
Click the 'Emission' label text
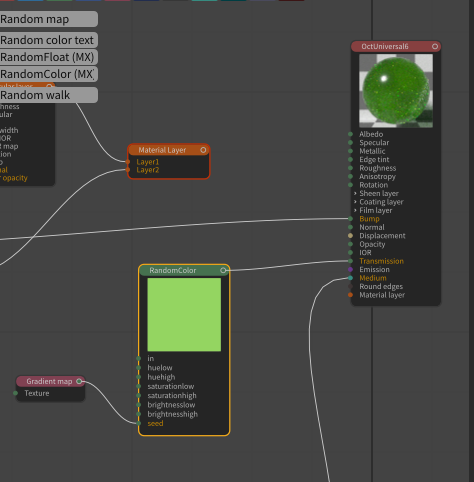click(374, 269)
